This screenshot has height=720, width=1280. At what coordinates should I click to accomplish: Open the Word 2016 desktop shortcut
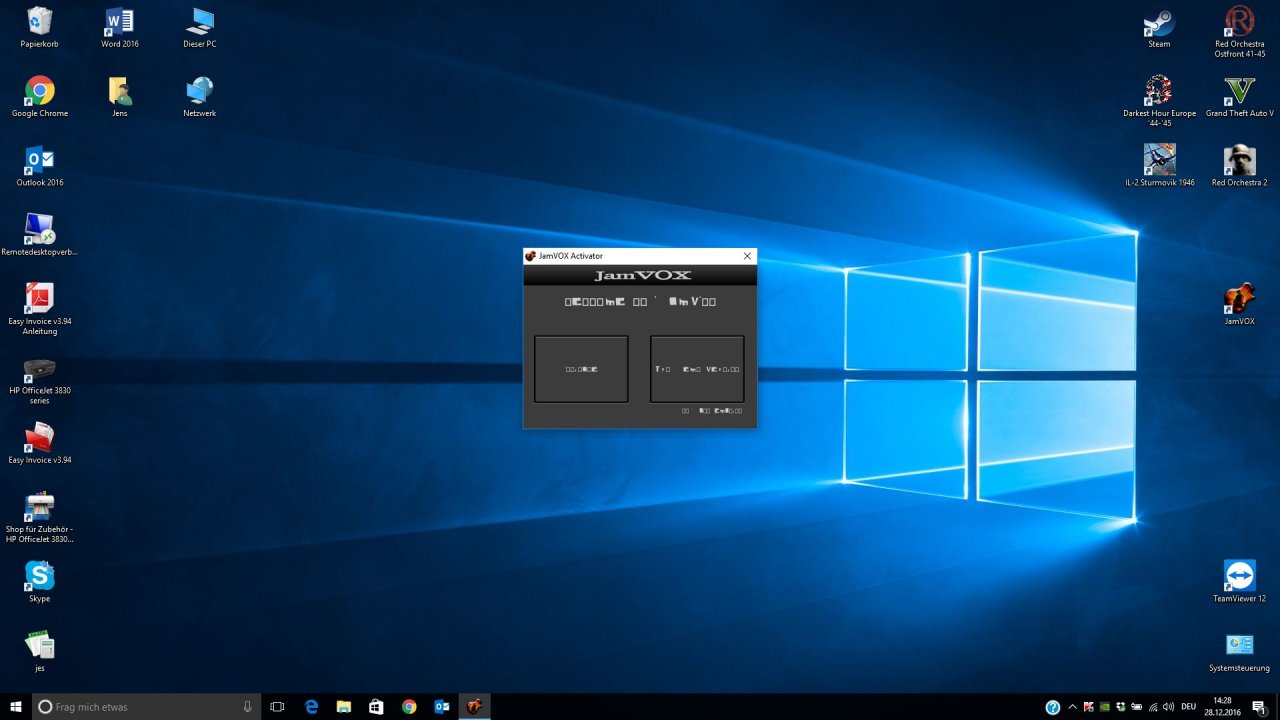[x=120, y=28]
